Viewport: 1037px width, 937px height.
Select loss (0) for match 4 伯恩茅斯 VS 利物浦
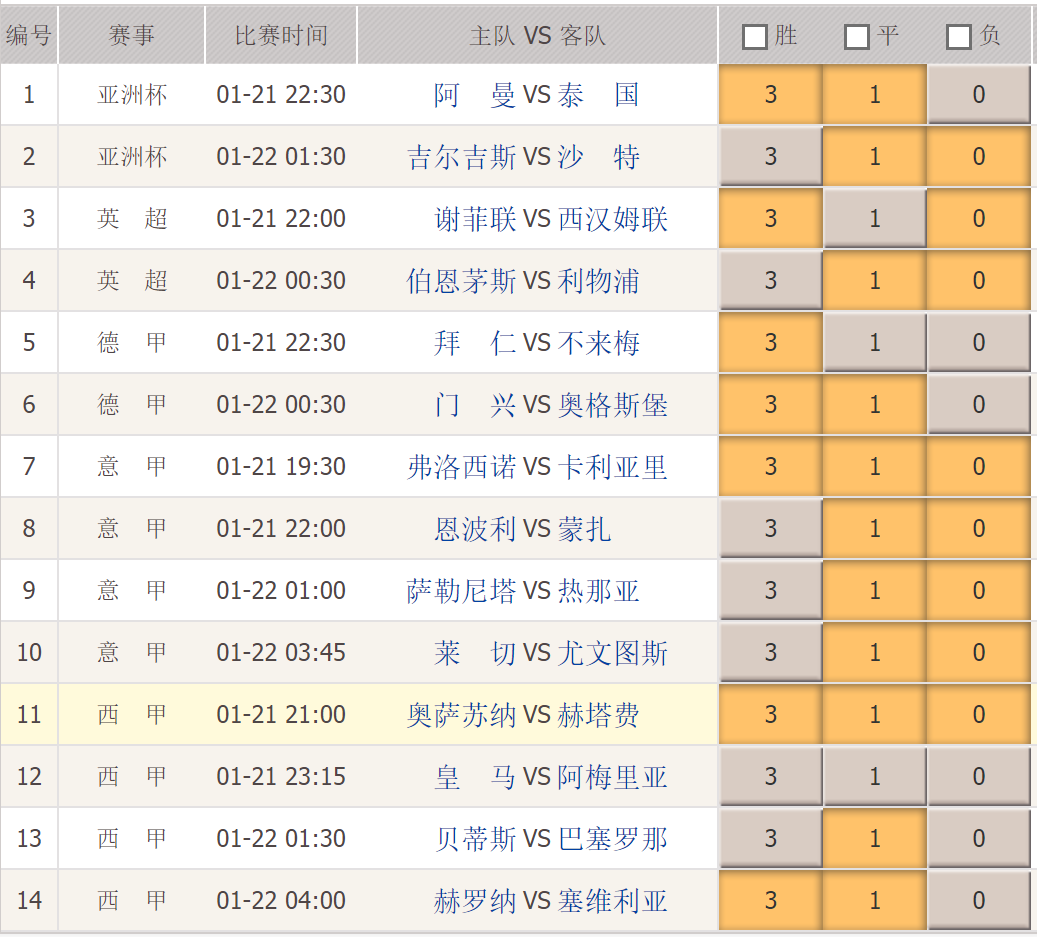[x=979, y=280]
